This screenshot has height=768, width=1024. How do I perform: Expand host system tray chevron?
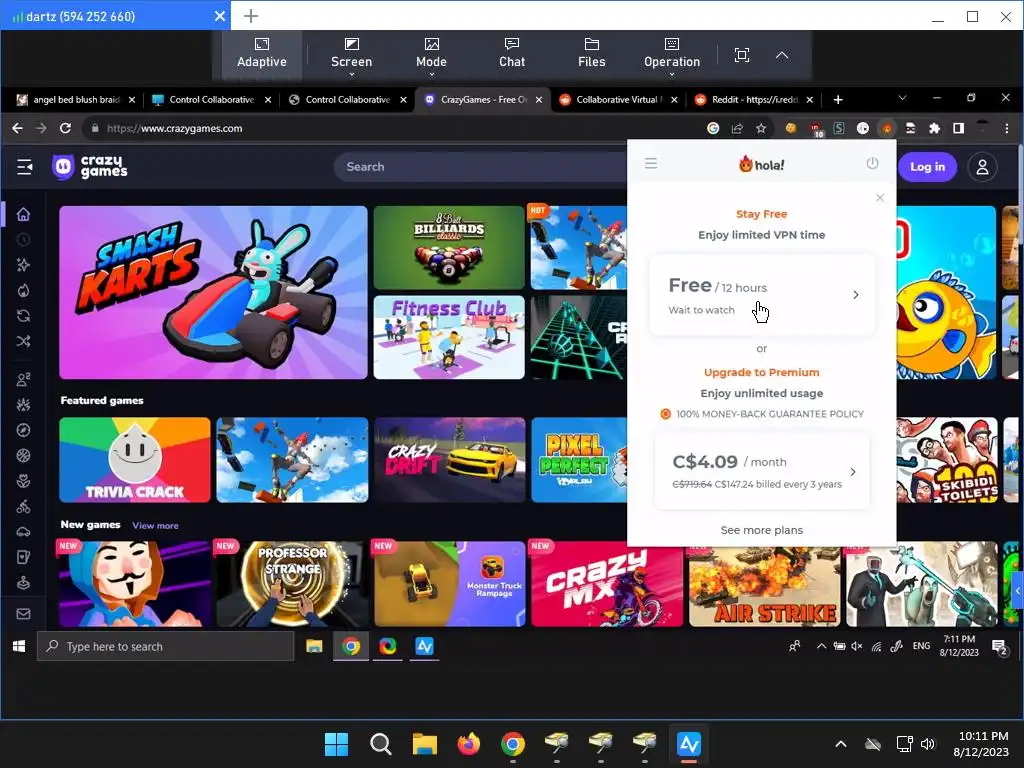point(841,744)
